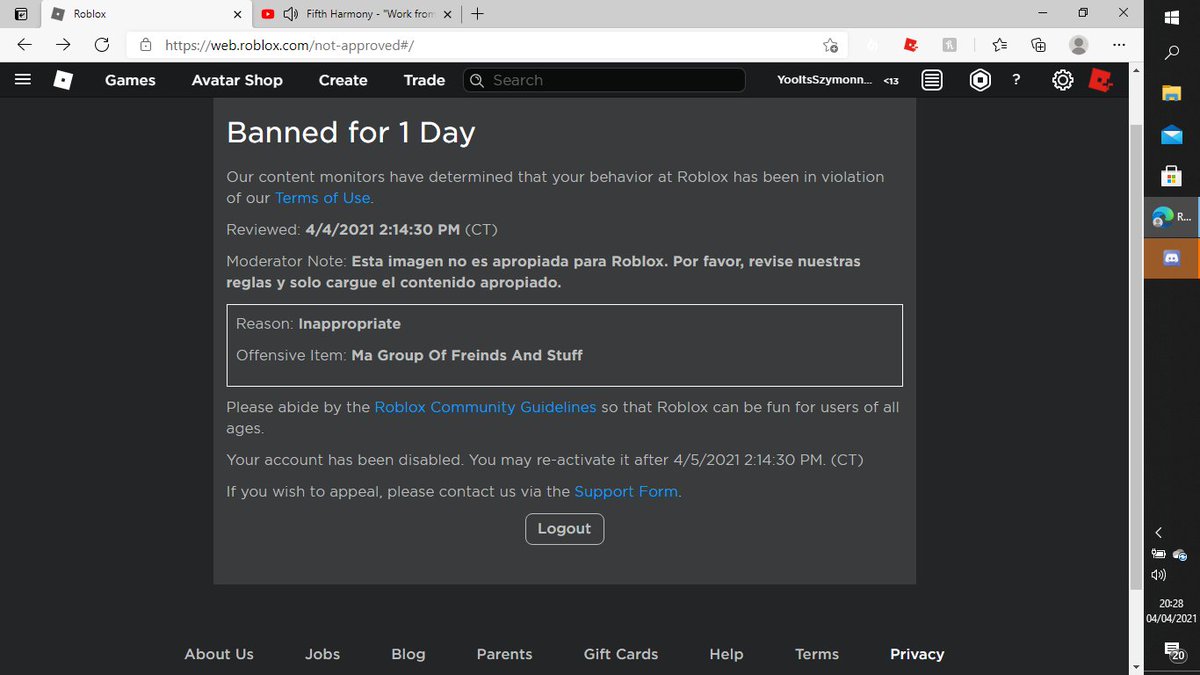Open Help footer link

pos(726,654)
